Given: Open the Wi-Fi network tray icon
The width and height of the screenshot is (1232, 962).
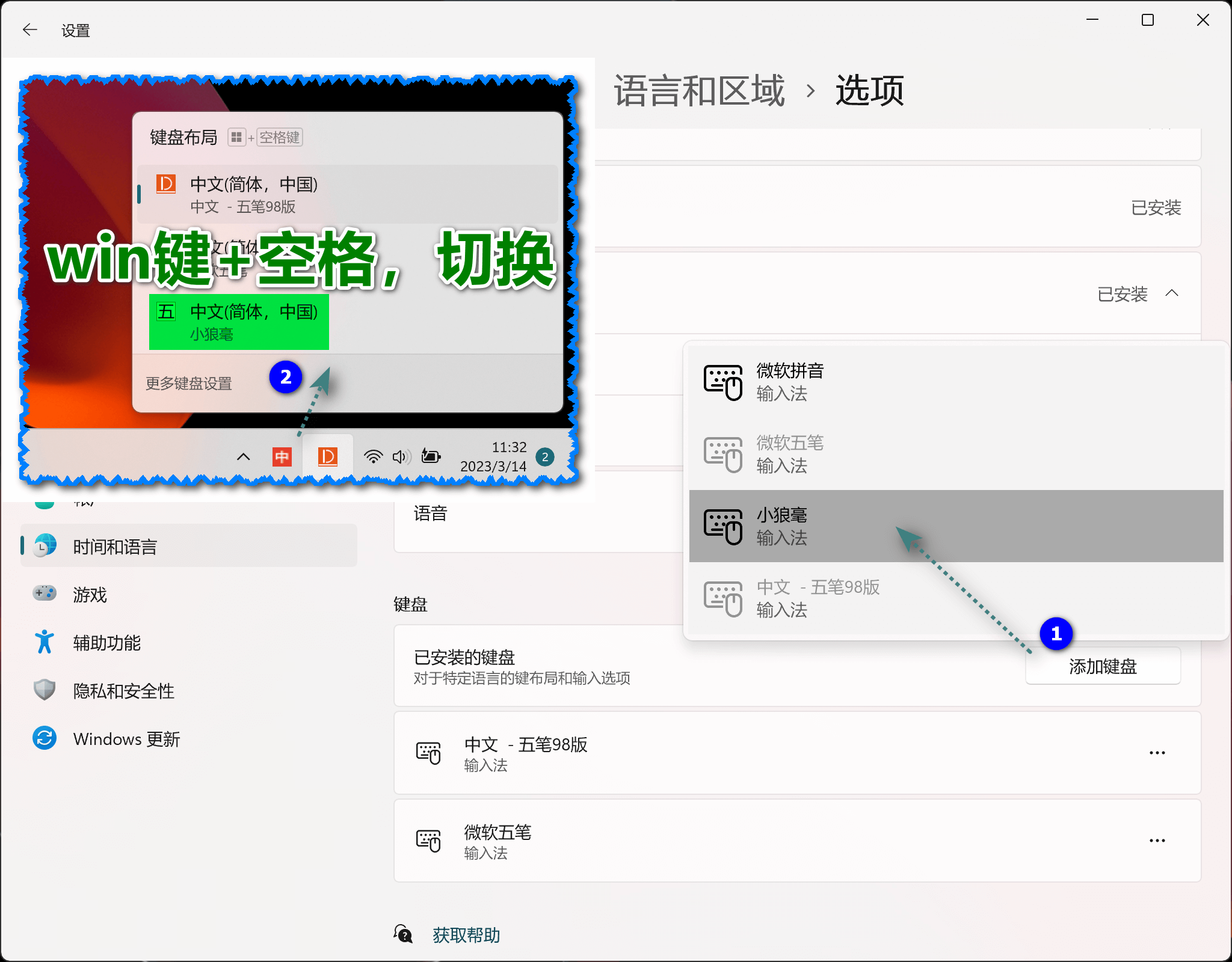Looking at the screenshot, I should coord(373,457).
